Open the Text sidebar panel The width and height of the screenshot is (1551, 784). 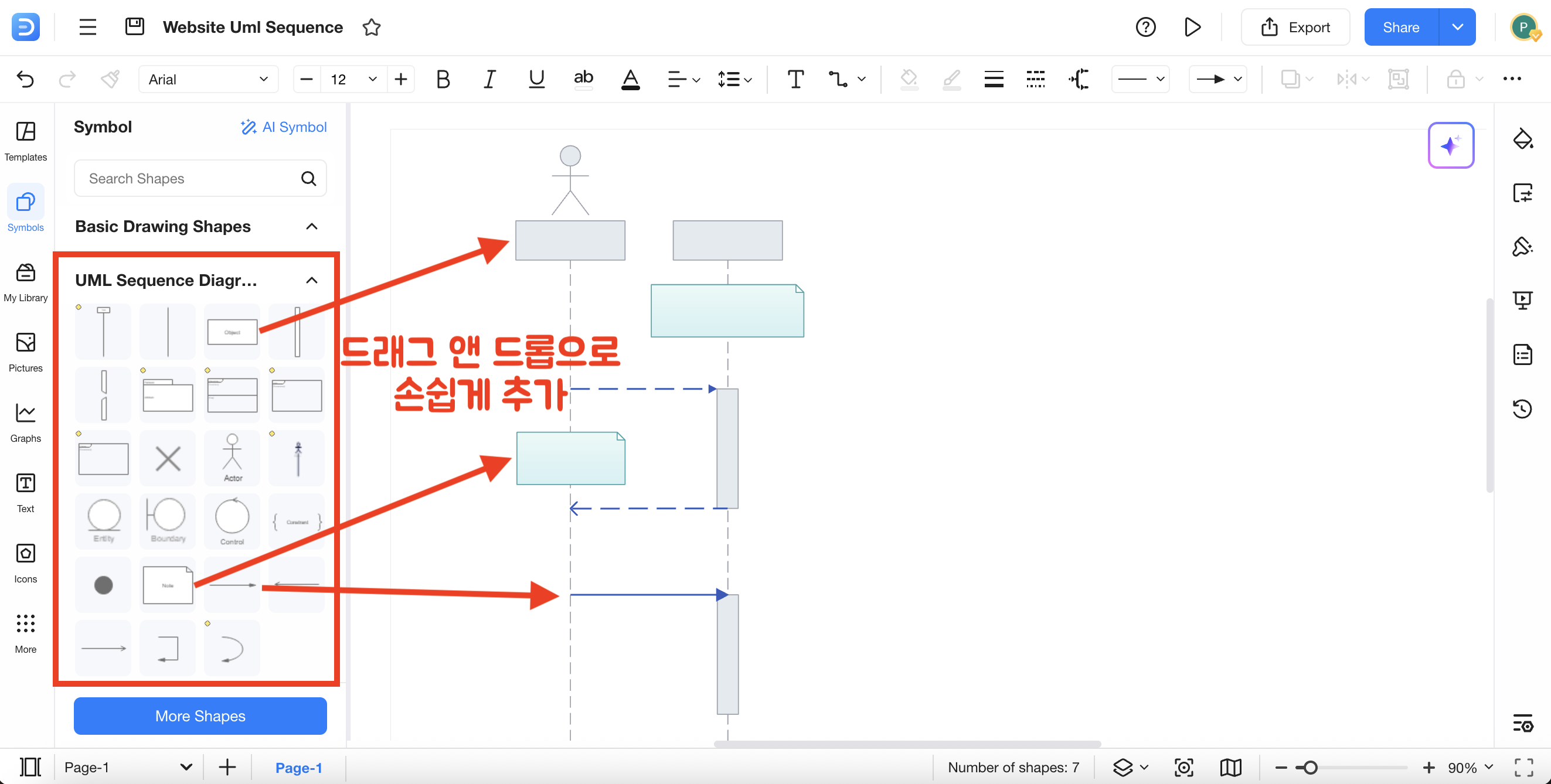click(25, 493)
